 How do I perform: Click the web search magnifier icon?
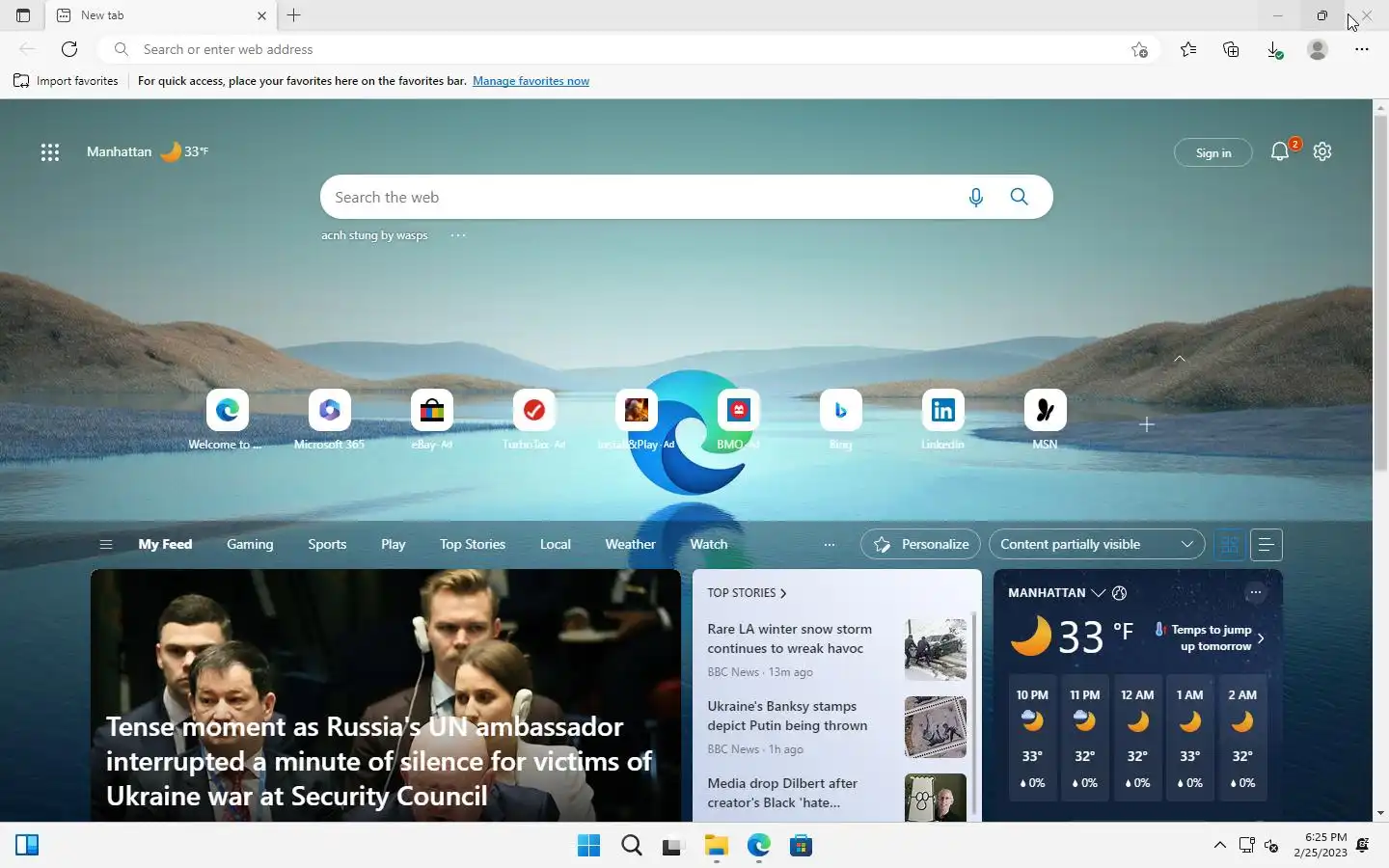[1020, 197]
